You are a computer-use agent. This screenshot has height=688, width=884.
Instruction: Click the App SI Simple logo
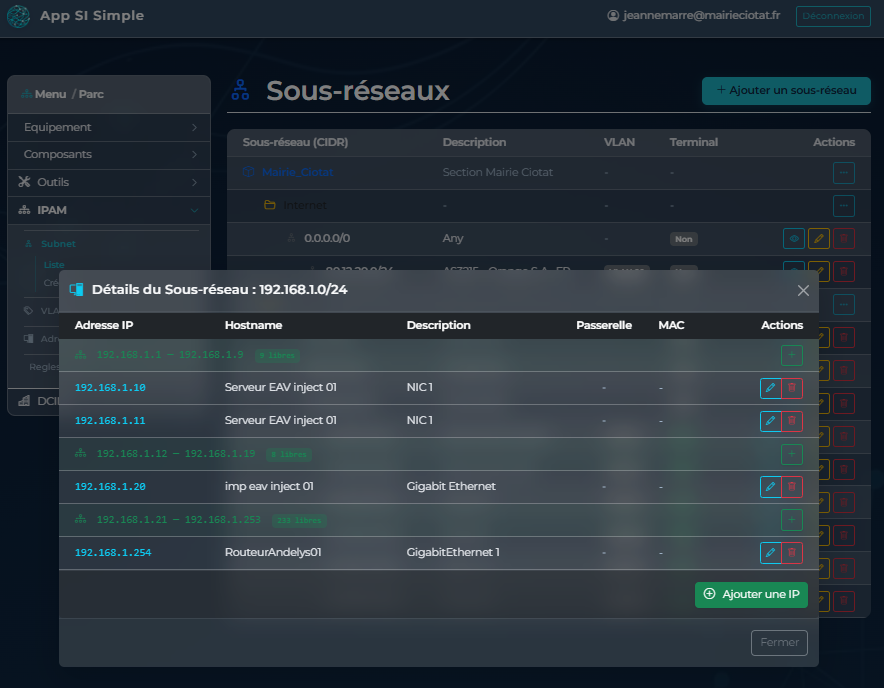click(18, 16)
